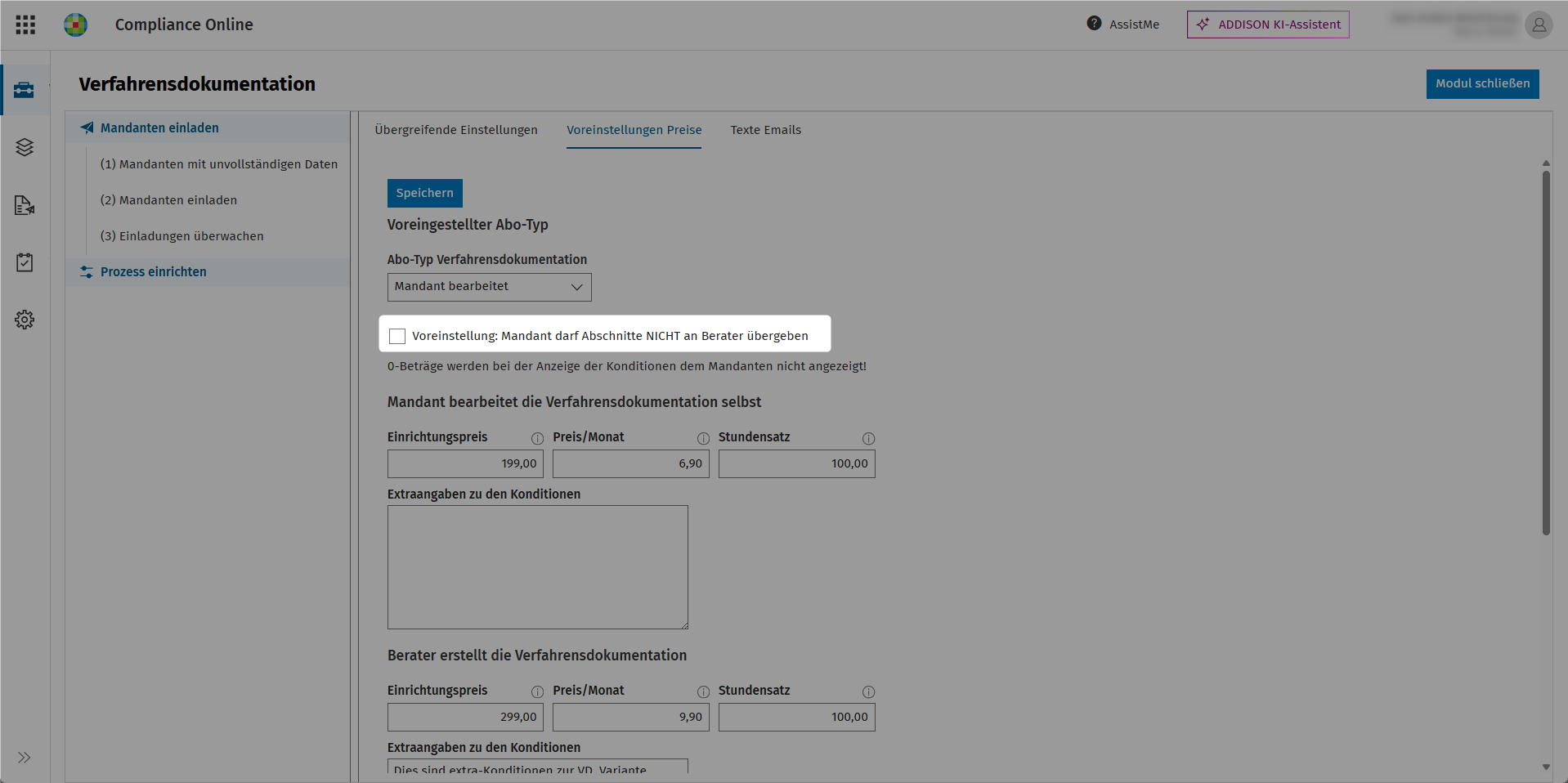
Task: Click Modul schließen button
Action: coord(1482,83)
